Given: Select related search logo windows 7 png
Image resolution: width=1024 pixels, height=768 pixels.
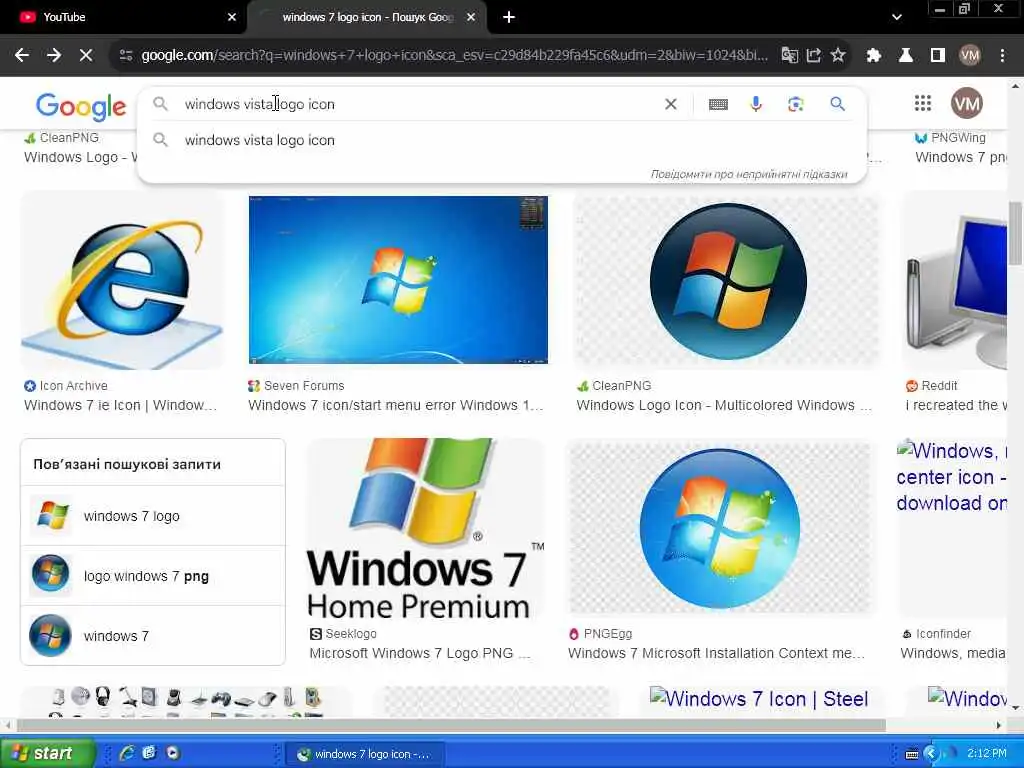Looking at the screenshot, I should click(x=153, y=576).
